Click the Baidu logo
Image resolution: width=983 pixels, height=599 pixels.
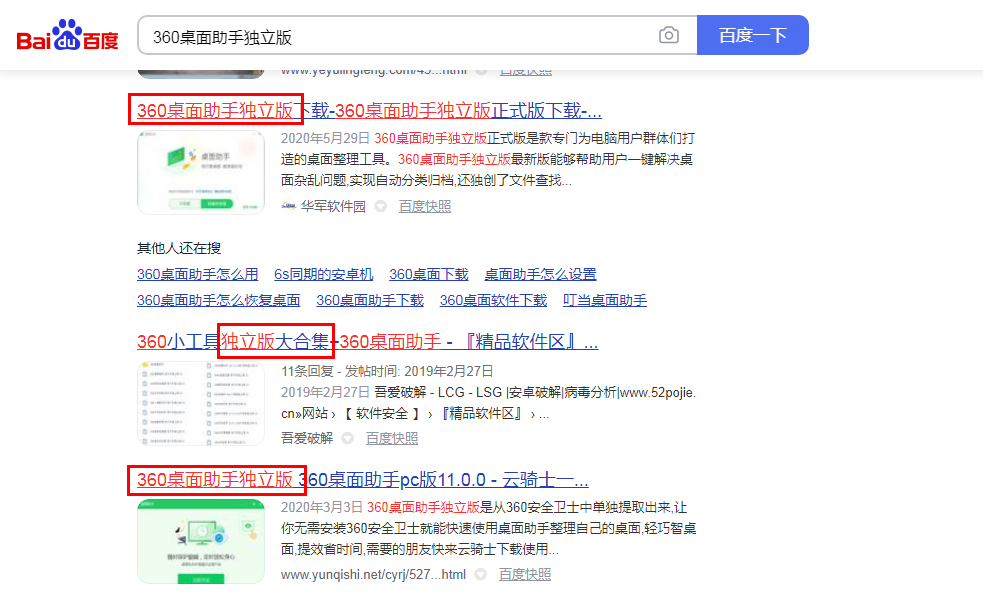tap(67, 35)
